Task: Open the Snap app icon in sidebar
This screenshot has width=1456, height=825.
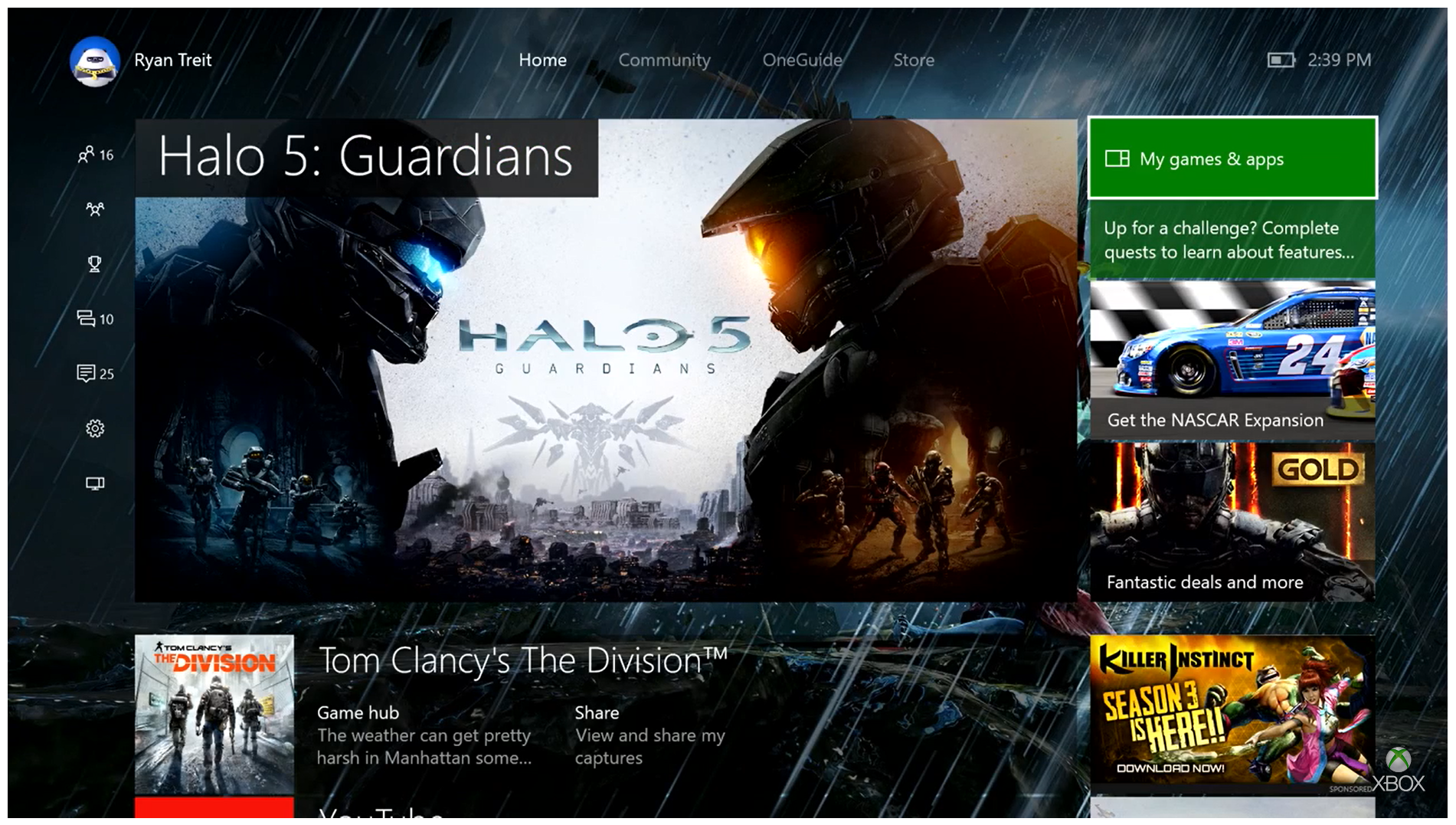Action: click(95, 483)
